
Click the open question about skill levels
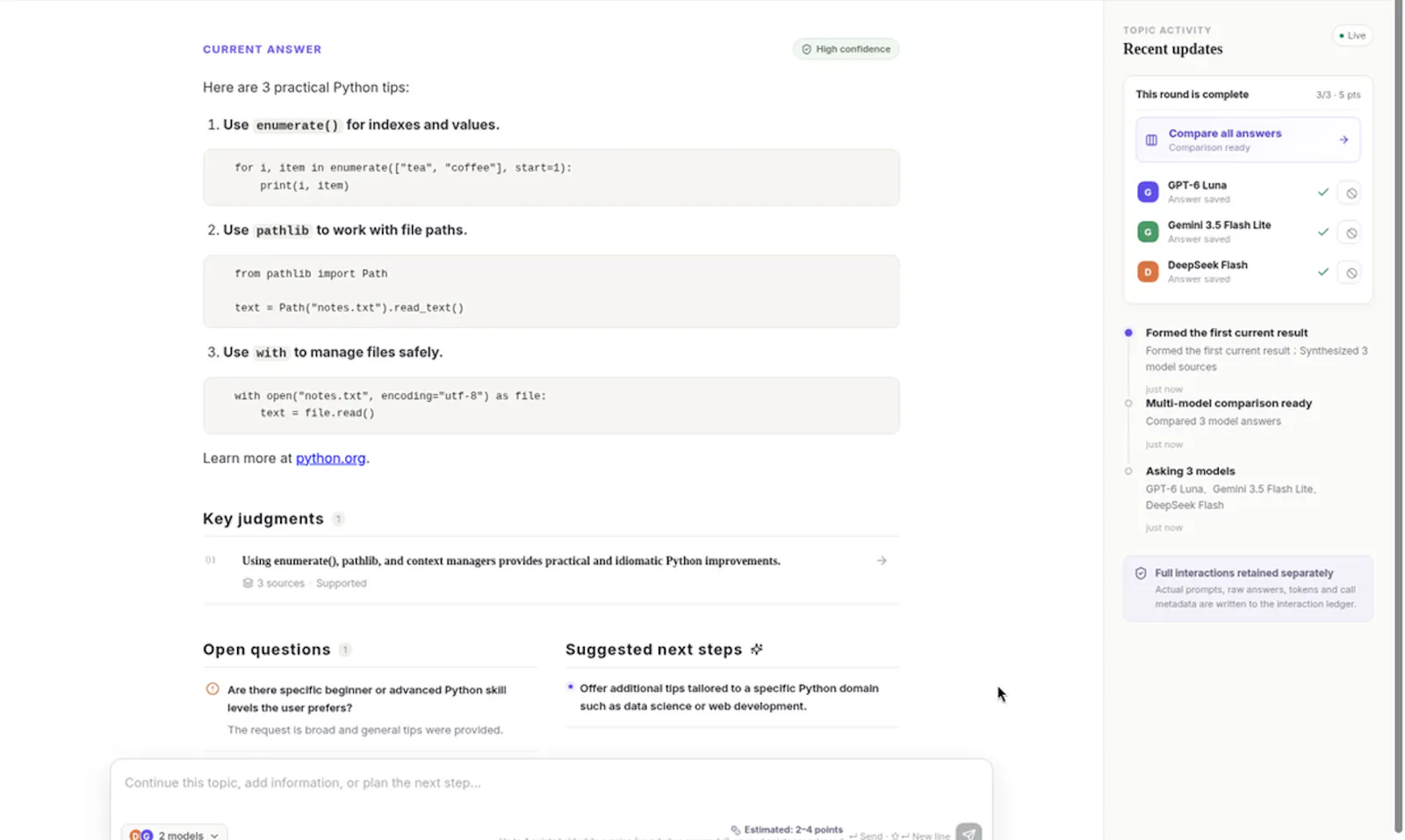366,699
